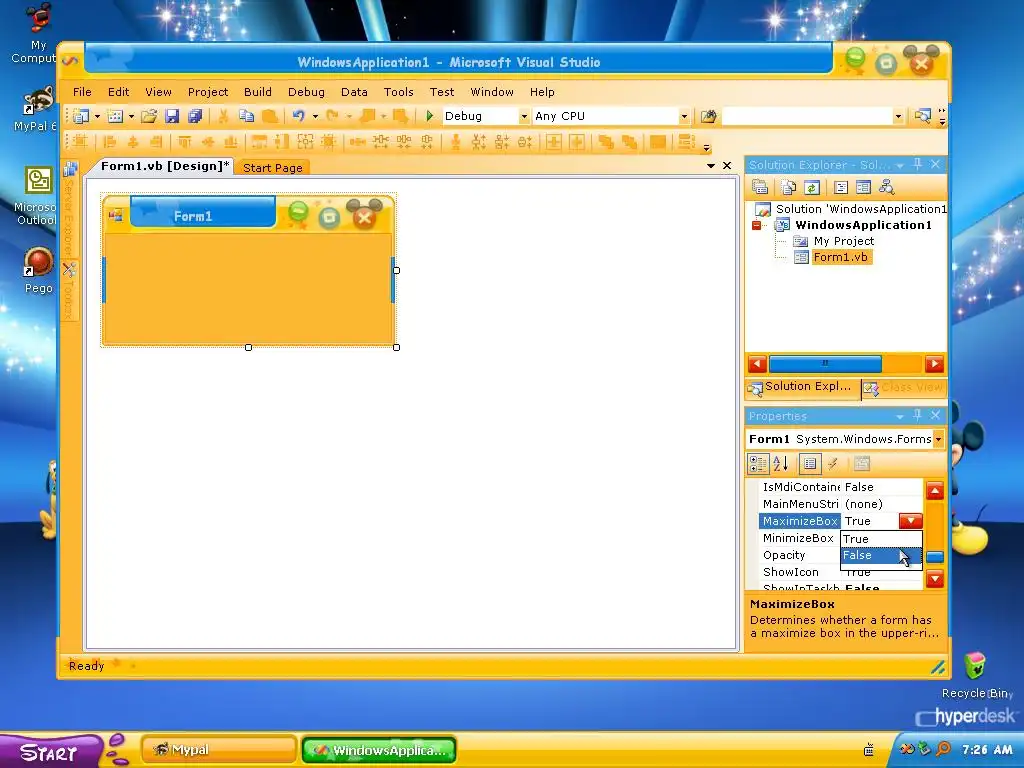Click the Undo arrow icon

pos(298,116)
